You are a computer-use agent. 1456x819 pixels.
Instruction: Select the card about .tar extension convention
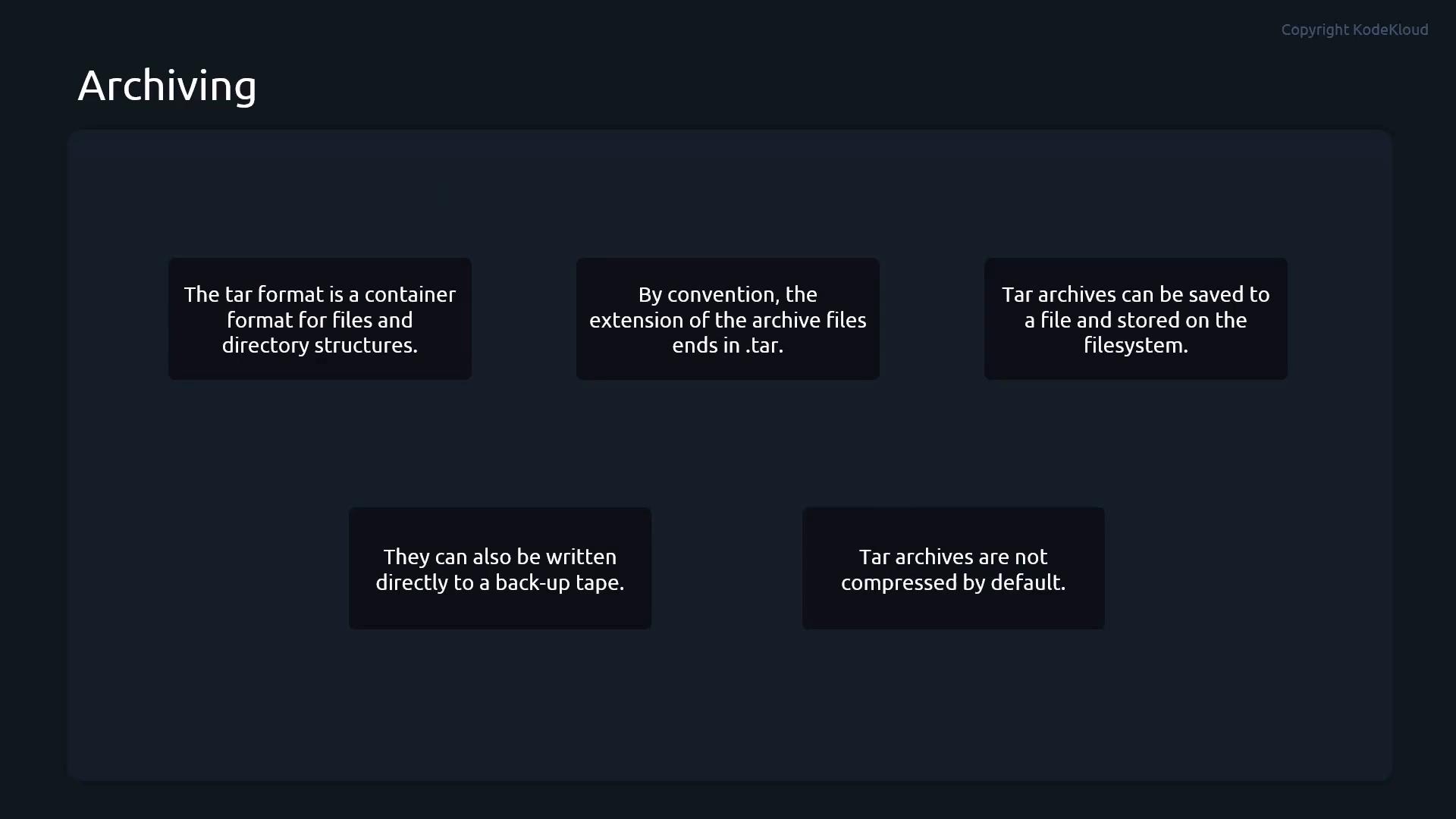click(728, 318)
